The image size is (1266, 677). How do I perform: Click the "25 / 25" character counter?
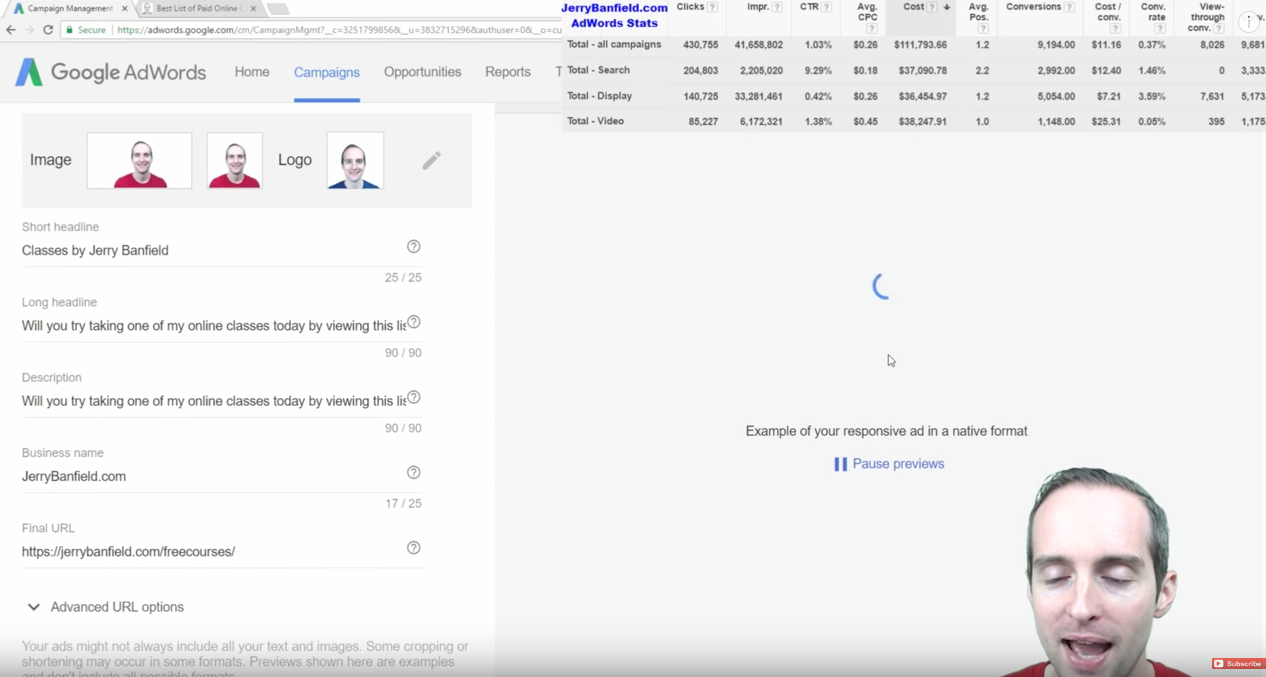(x=403, y=278)
